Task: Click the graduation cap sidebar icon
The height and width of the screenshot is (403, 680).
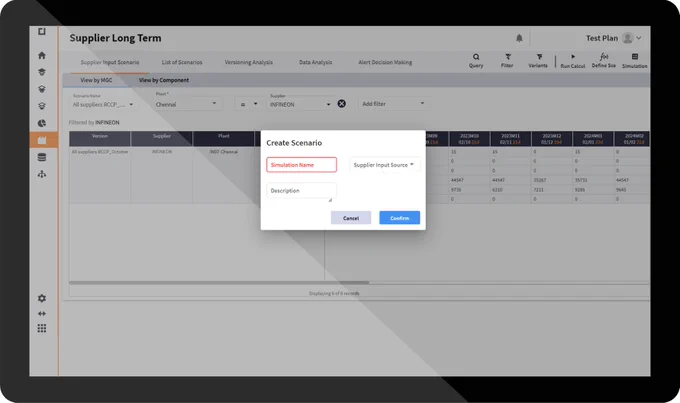Action: (42, 72)
